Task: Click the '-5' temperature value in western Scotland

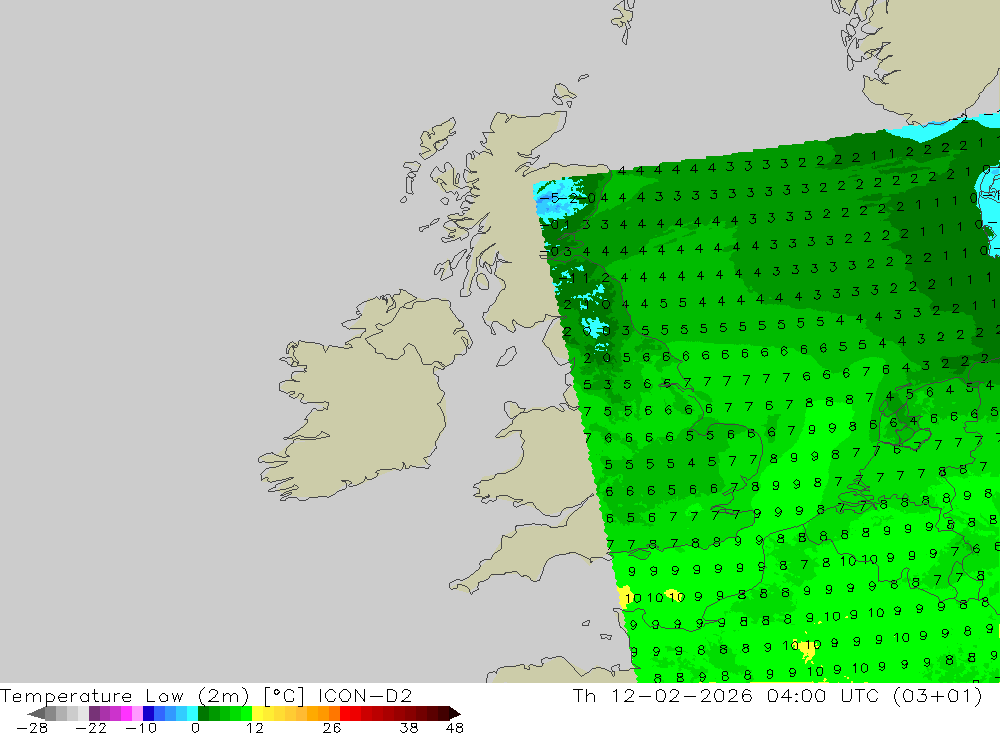Action: point(552,198)
